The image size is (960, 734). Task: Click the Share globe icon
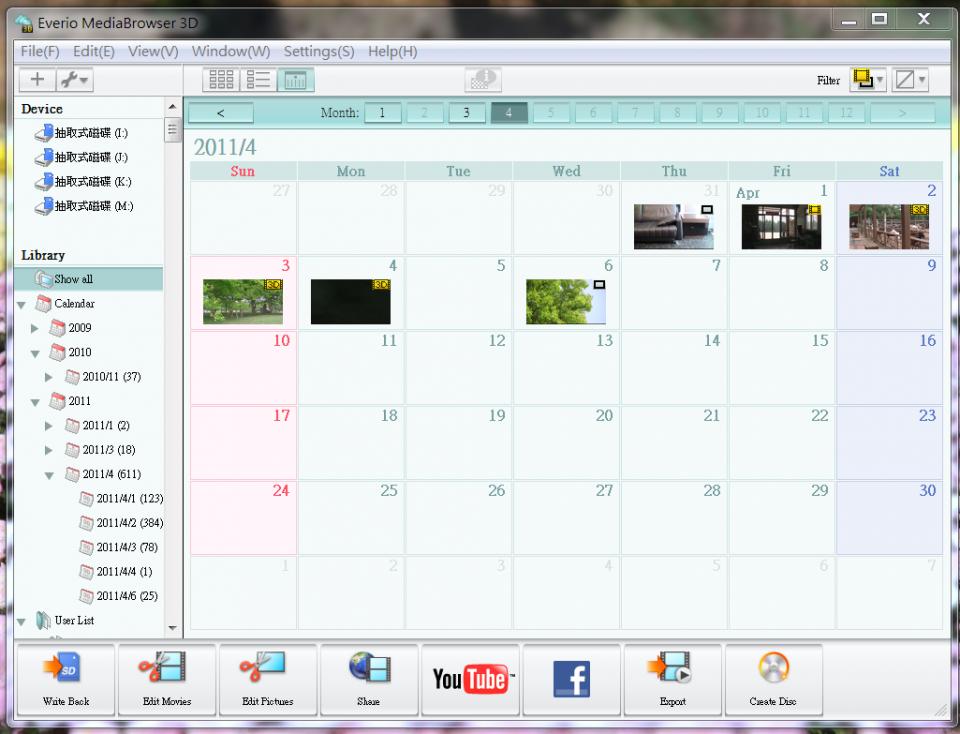click(x=369, y=679)
